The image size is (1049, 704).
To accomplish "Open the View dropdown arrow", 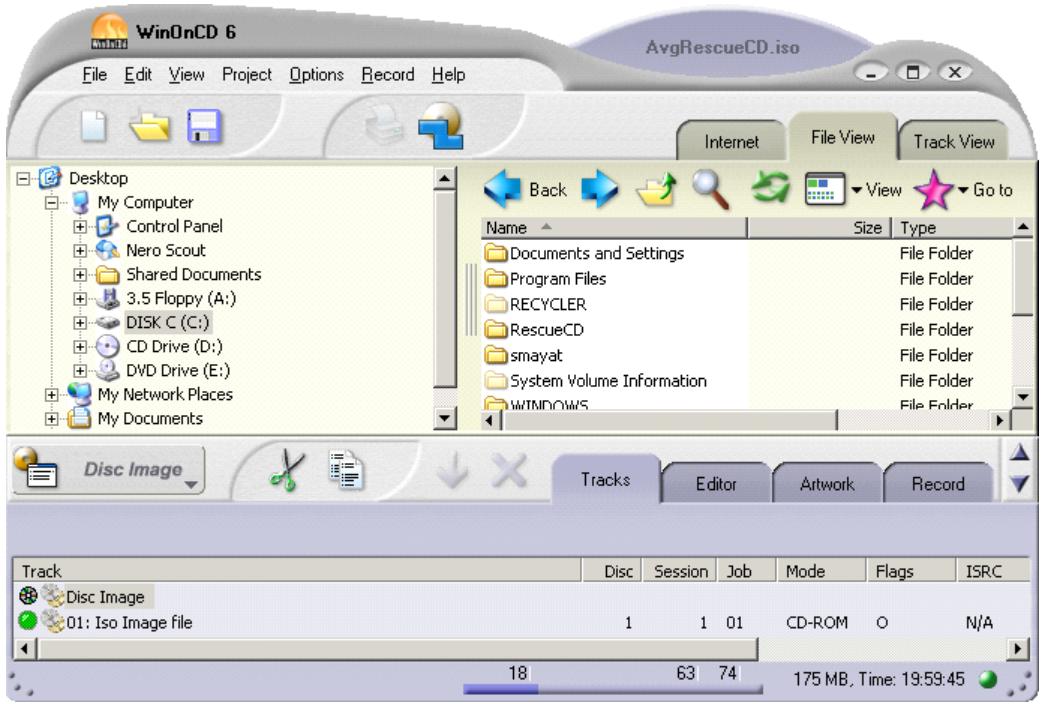I will coord(856,190).
